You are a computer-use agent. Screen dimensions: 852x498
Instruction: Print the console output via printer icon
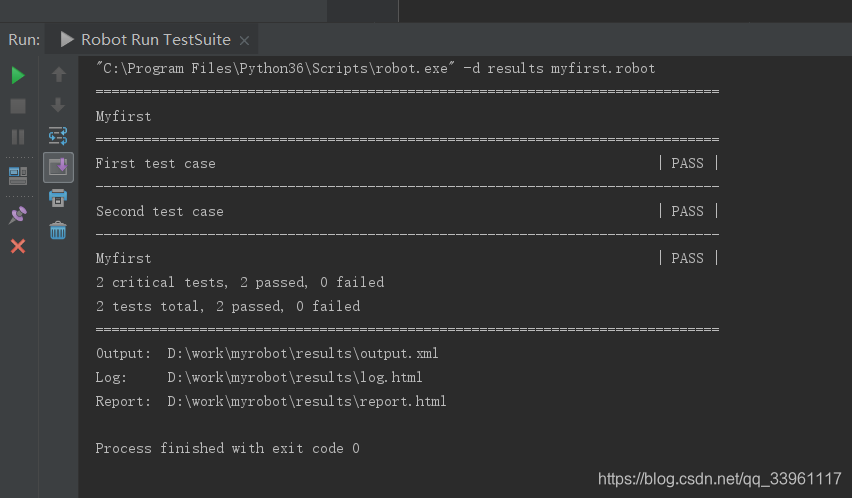(x=58, y=198)
